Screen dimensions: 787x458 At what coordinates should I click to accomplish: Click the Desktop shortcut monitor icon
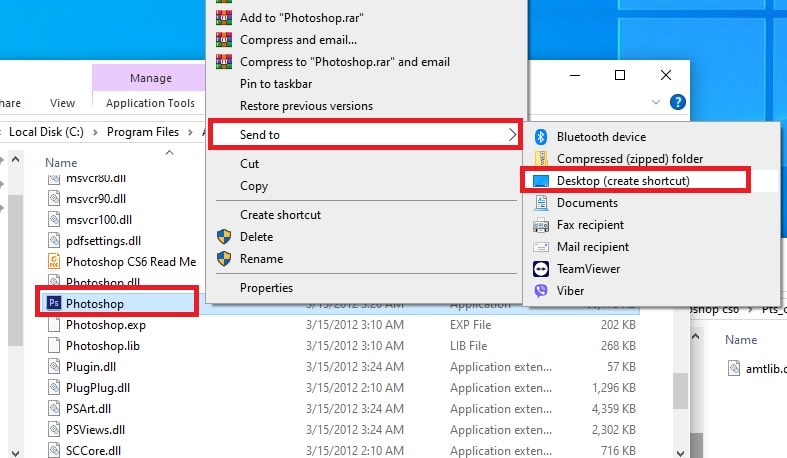[541, 181]
